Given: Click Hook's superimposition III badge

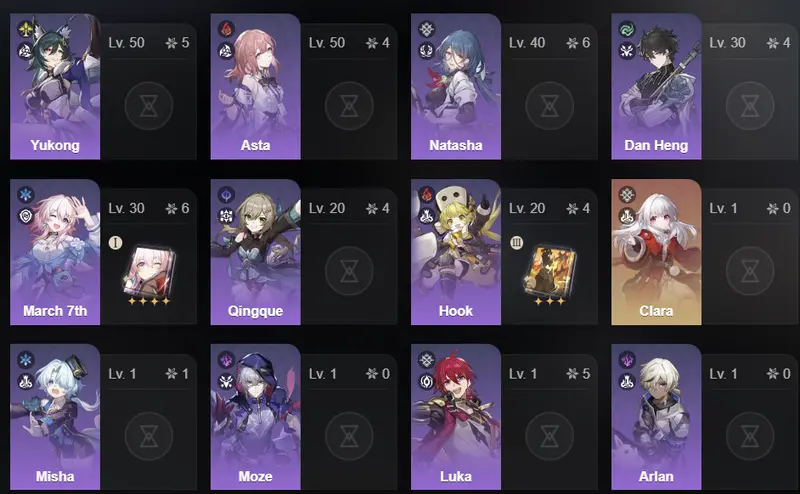Looking at the screenshot, I should pos(516,243).
